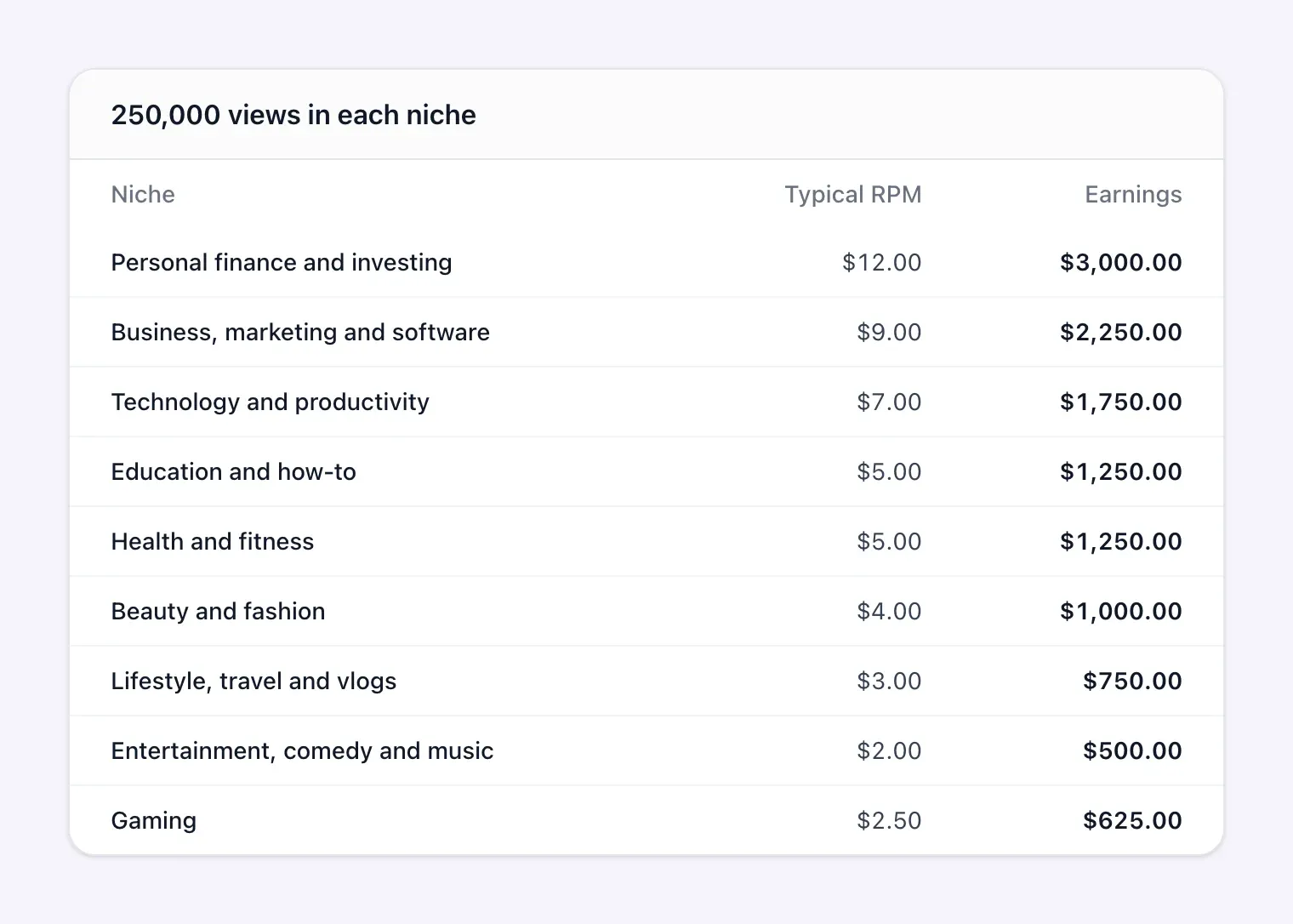Select 'Technology and productivity' row label
Image resolution: width=1293 pixels, height=924 pixels.
coord(271,402)
